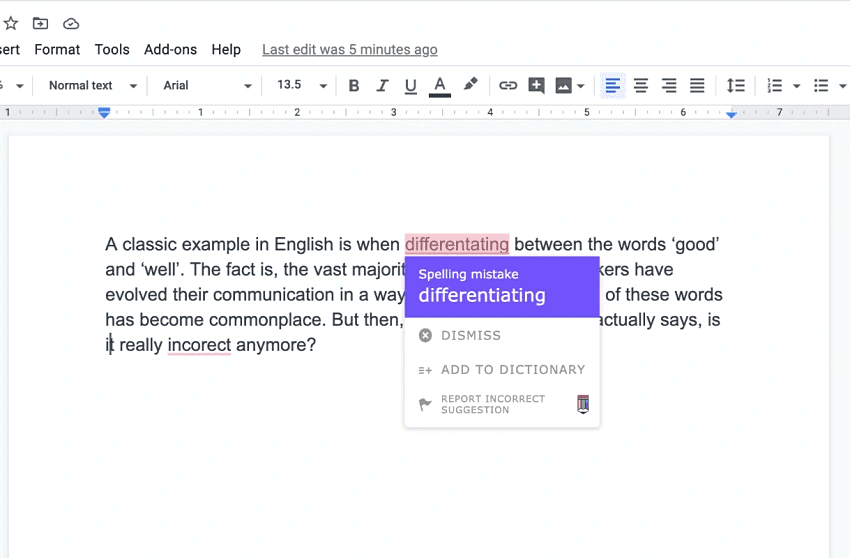Image resolution: width=850 pixels, height=558 pixels.
Task: Star this document
Action: click(11, 23)
